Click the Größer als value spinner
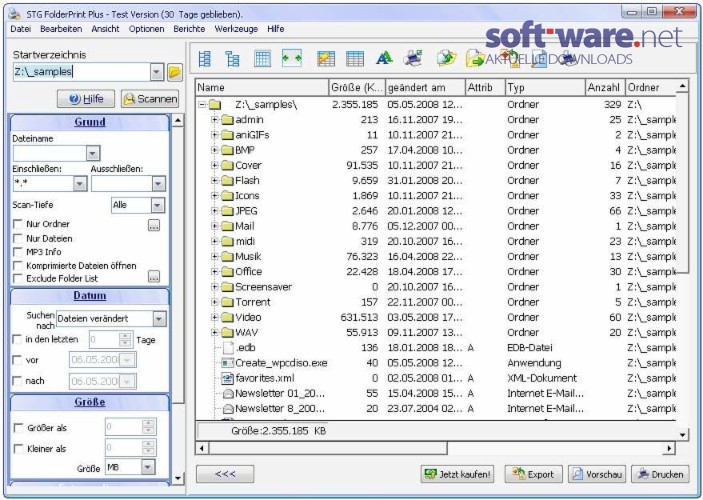Image resolution: width=703 pixels, height=500 pixels. [x=148, y=427]
